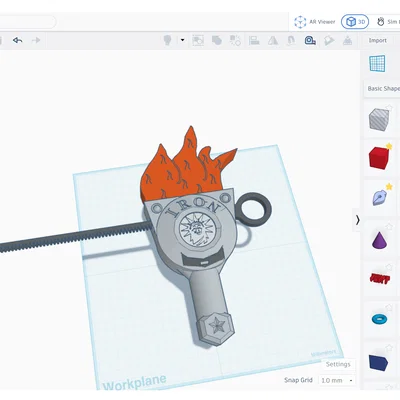Favorite the striped Box hole shape
Screen dimensions: 400x400
click(389, 108)
